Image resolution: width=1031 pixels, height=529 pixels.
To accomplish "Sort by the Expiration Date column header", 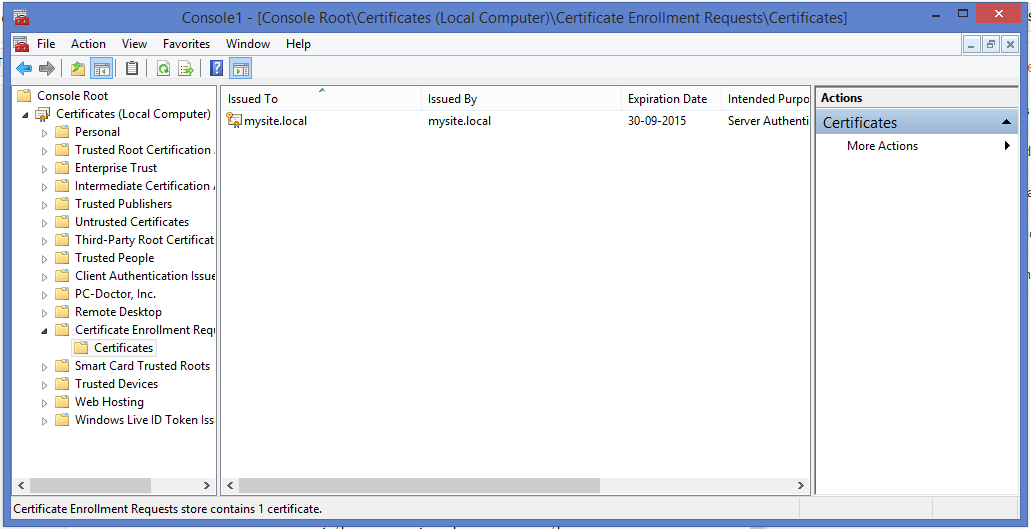I will pyautogui.click(x=671, y=99).
